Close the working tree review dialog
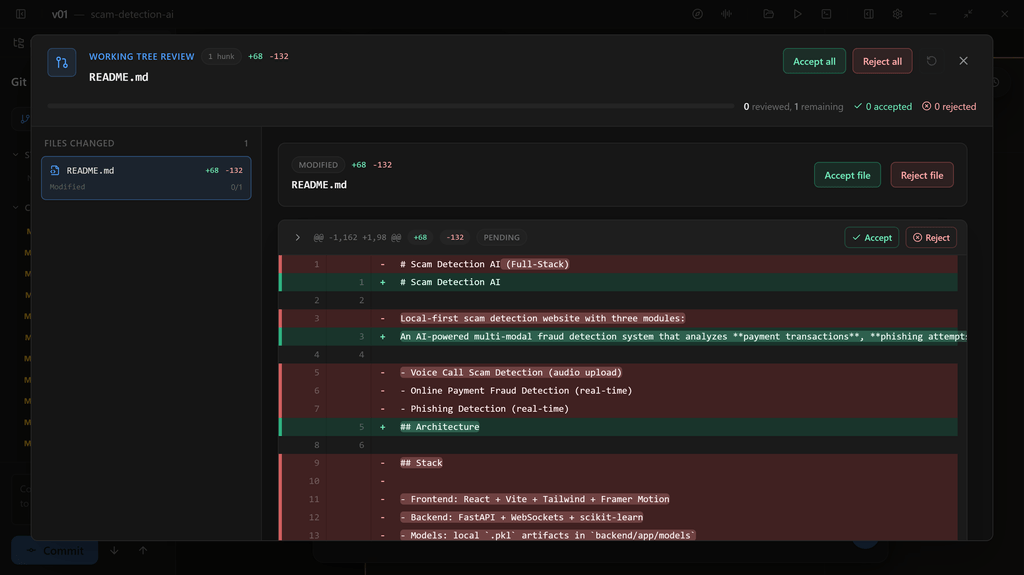Viewport: 1024px width, 575px height. click(963, 61)
